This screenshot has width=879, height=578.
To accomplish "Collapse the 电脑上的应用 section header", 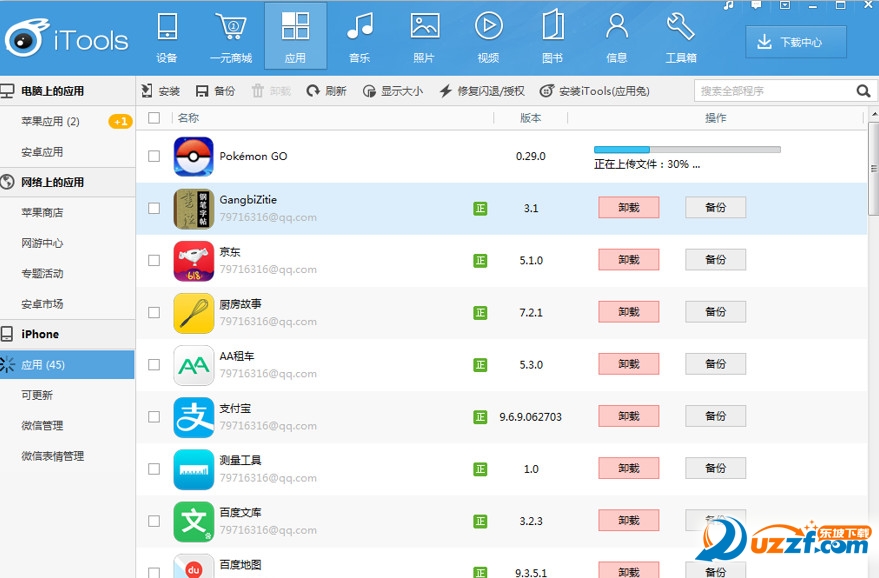I will [67, 91].
